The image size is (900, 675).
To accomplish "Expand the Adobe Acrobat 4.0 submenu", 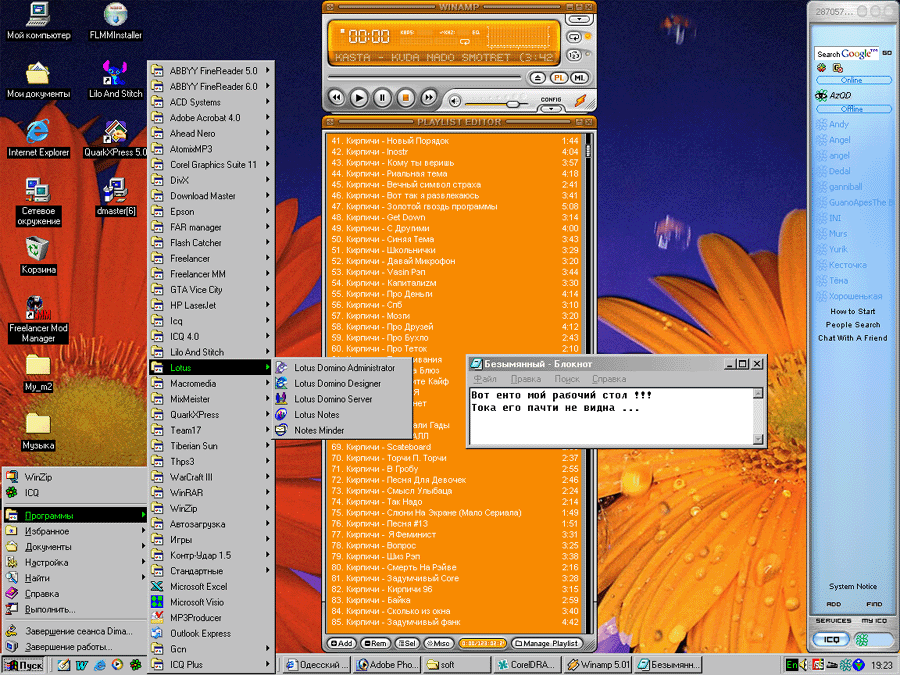I will (211, 118).
